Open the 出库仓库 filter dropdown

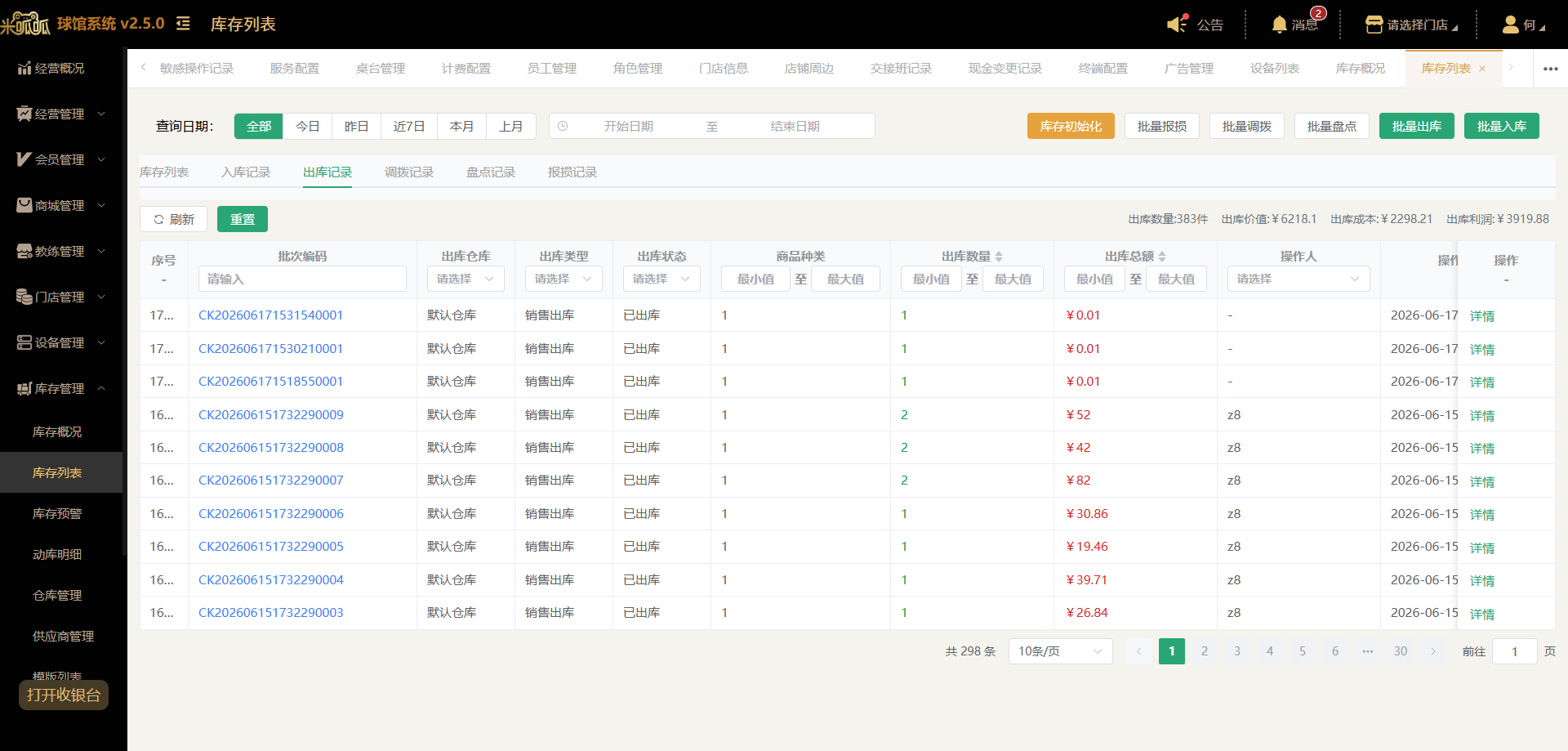point(465,279)
